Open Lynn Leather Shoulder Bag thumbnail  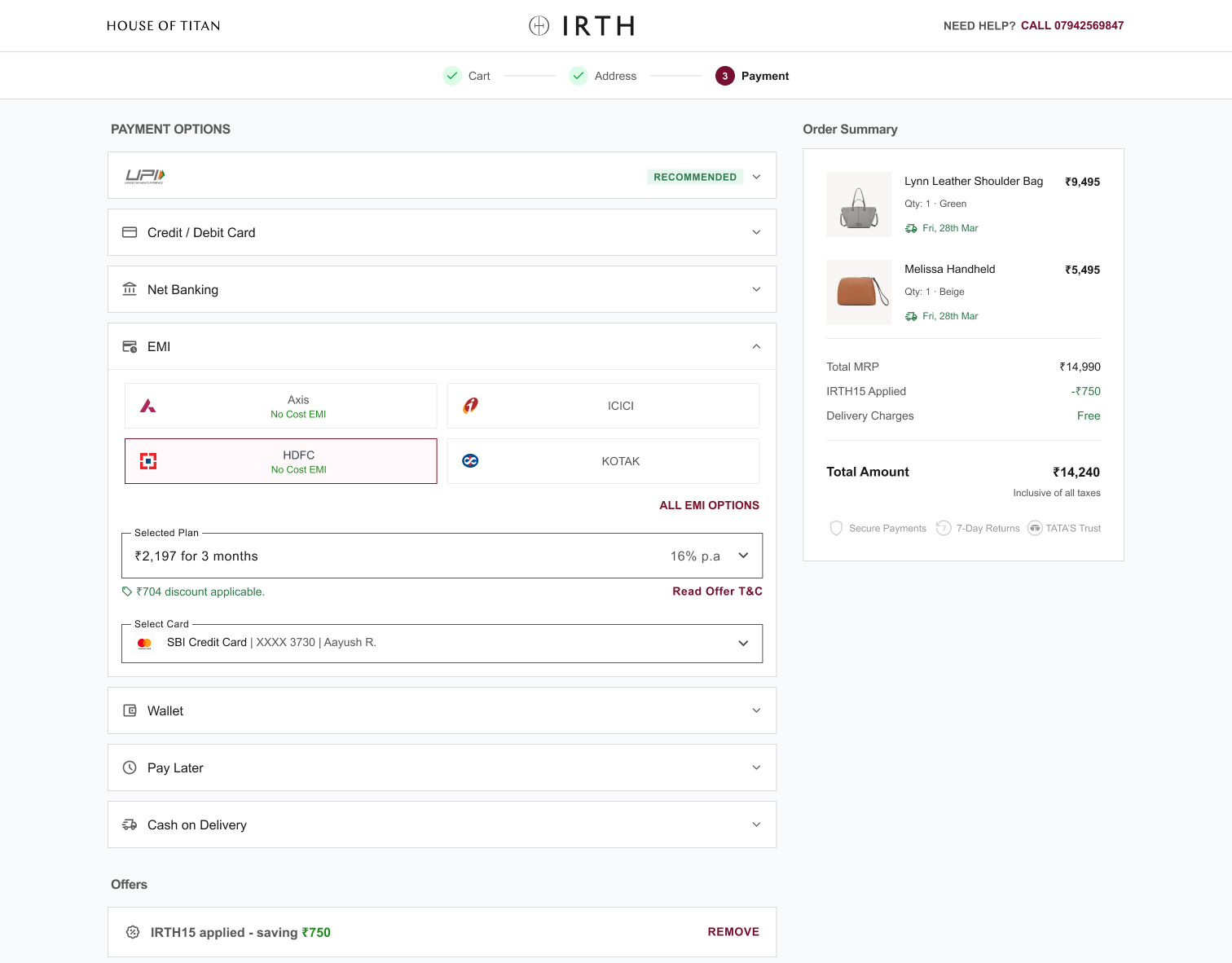(x=859, y=204)
